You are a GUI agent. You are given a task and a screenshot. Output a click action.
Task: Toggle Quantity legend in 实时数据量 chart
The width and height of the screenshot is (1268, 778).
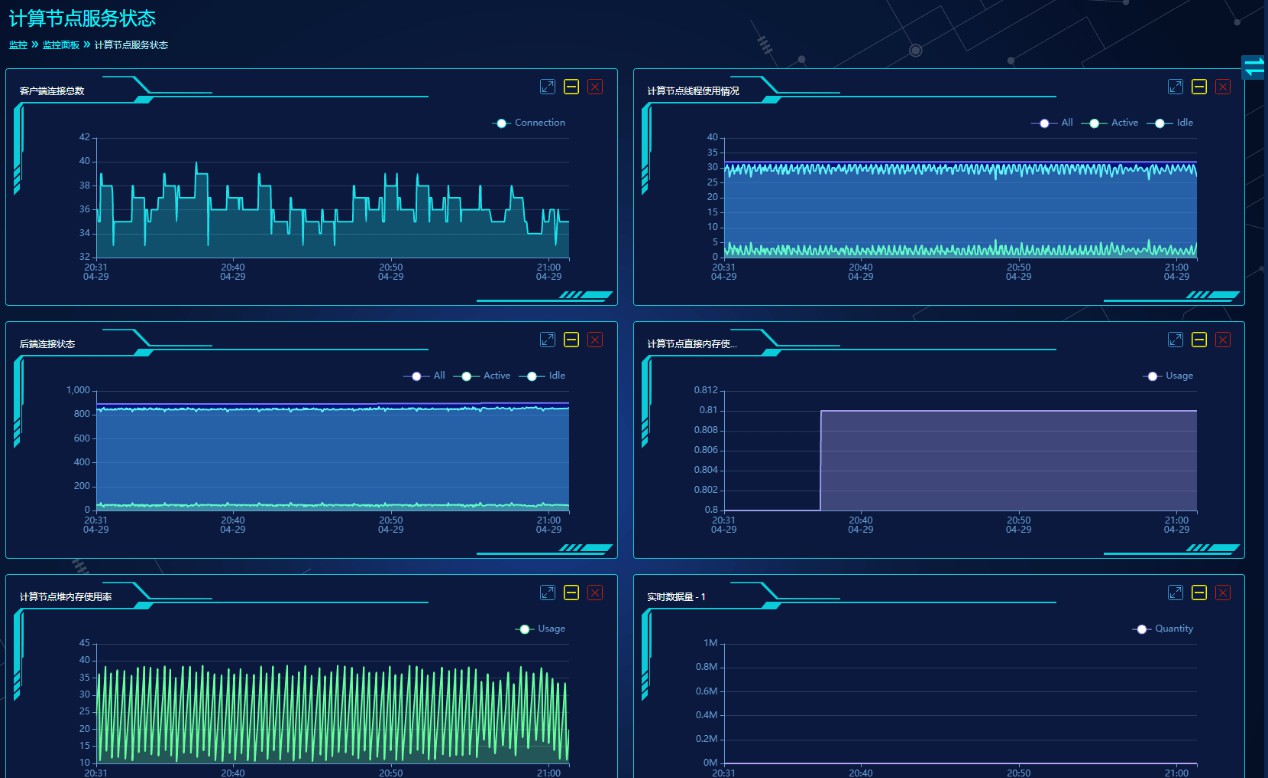[x=1163, y=629]
